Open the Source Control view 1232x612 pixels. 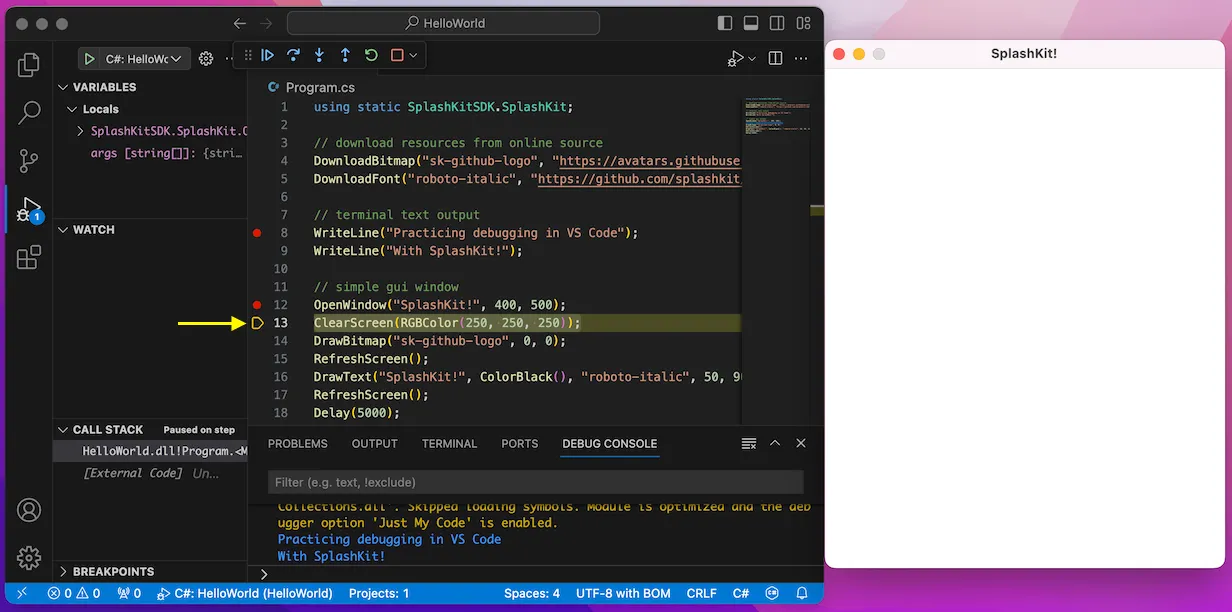29,160
